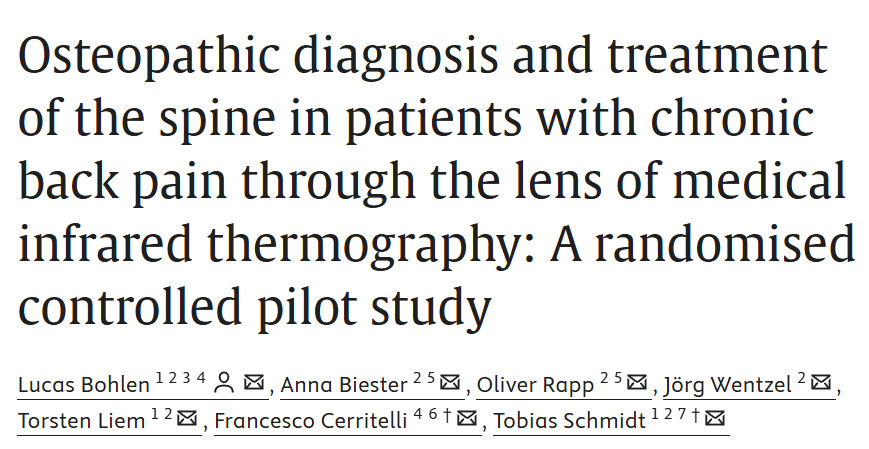Open the Tobias Schmidt author link
Viewport: 869px width, 449px height.
pyautogui.click(x=570, y=421)
